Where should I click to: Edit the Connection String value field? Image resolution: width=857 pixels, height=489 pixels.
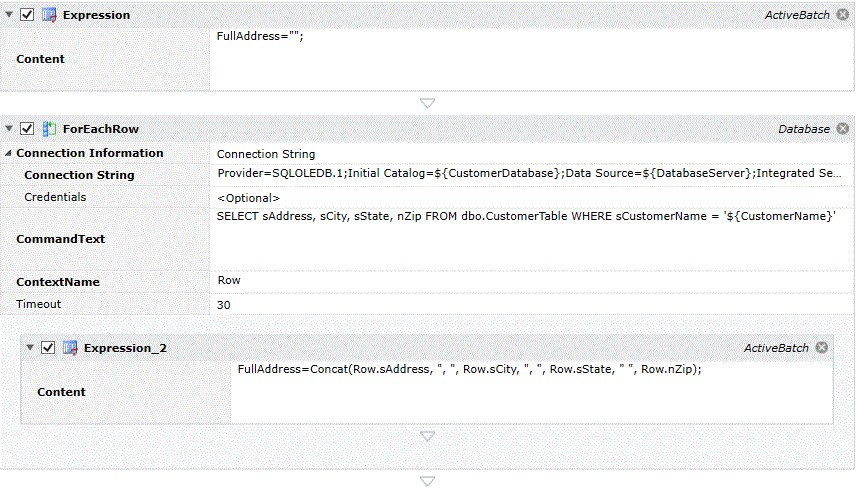pyautogui.click(x=532, y=174)
